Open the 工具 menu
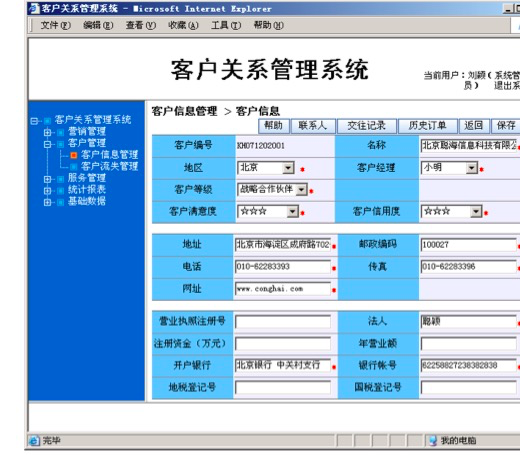This screenshot has height=455, width=520. pos(226,25)
